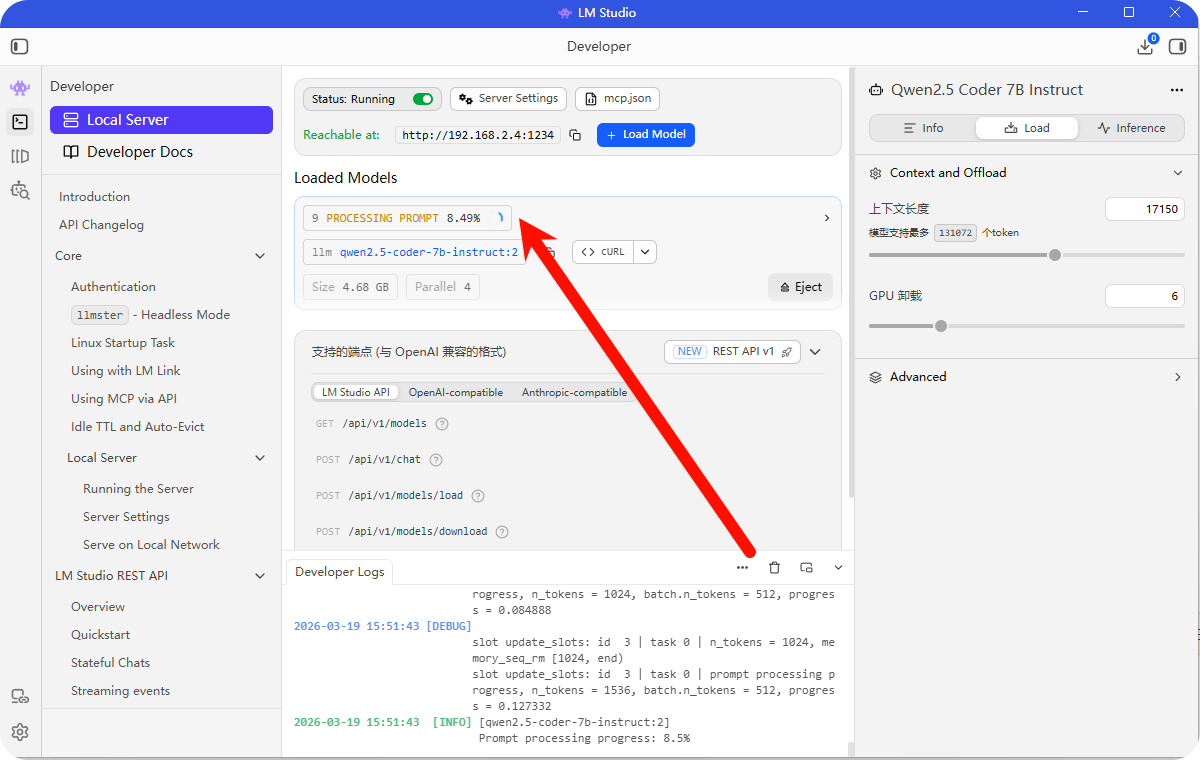Expand the cURL dropdown arrow
This screenshot has width=1200, height=760.
pos(645,252)
